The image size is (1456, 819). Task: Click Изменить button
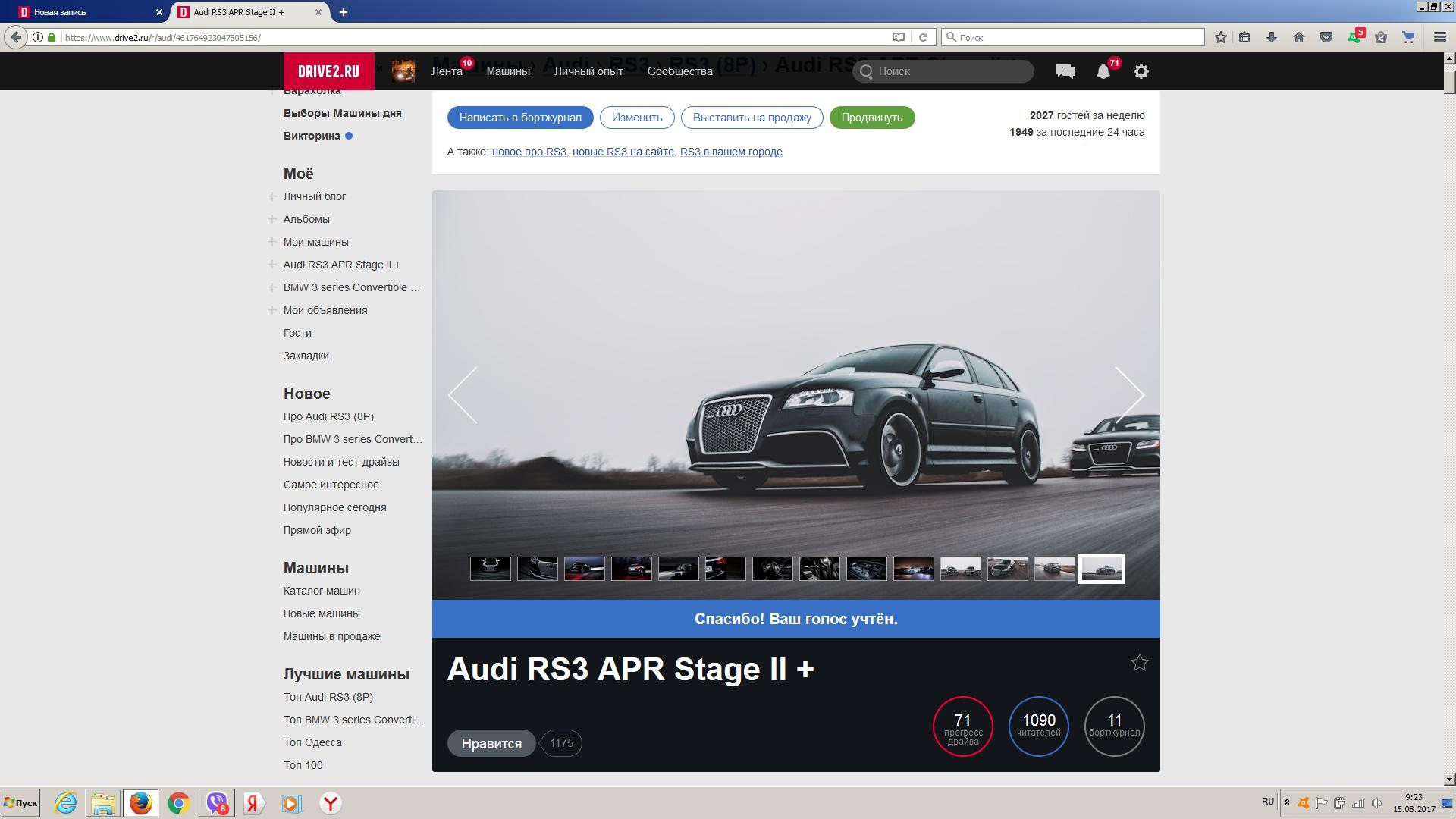pyautogui.click(x=637, y=118)
